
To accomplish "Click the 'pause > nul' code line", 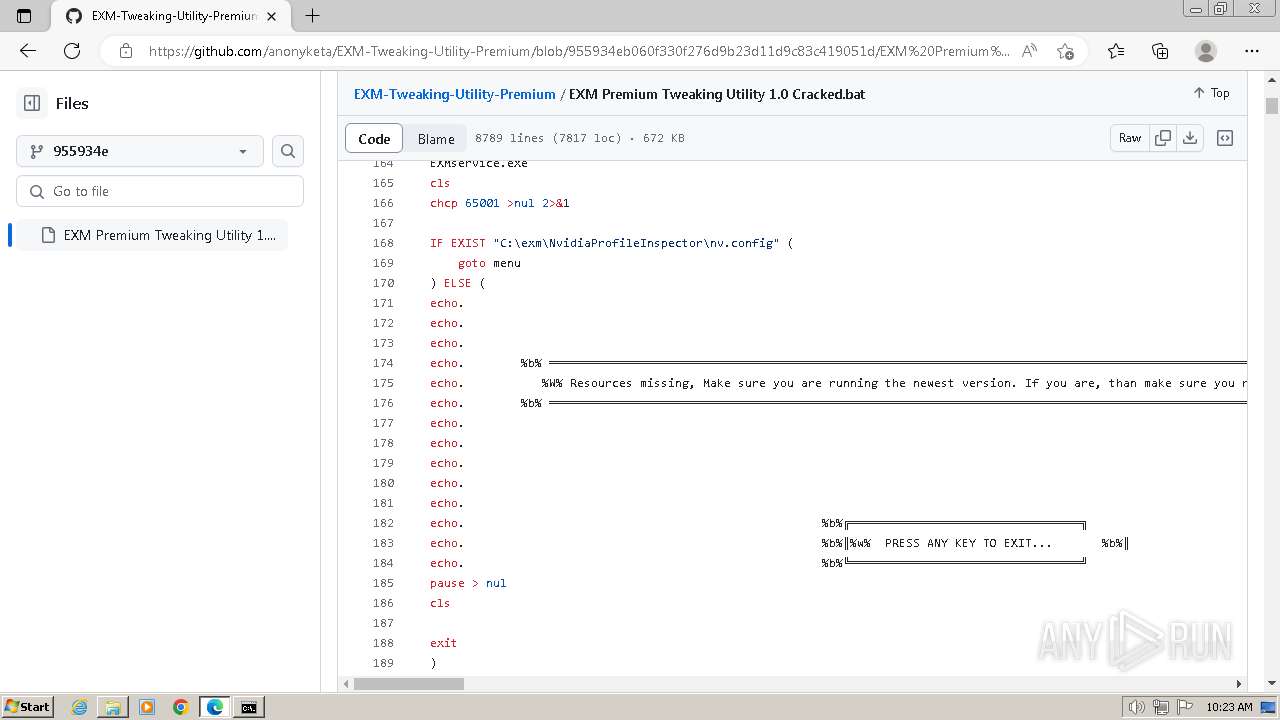I will point(468,583).
